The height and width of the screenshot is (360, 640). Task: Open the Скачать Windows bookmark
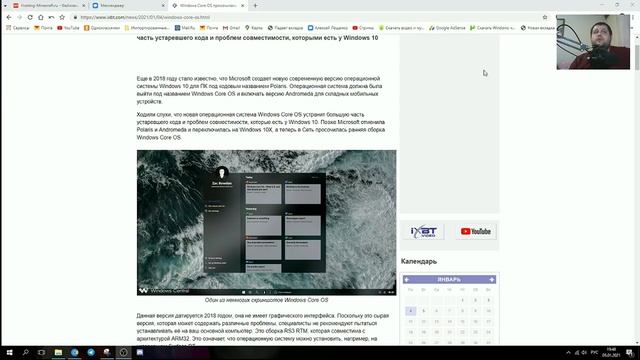point(493,28)
